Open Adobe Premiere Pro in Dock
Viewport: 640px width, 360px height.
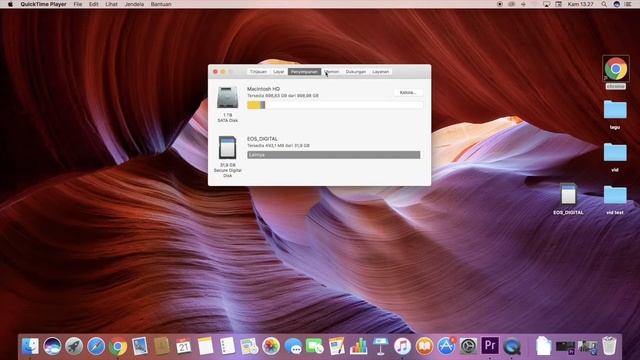pos(490,346)
